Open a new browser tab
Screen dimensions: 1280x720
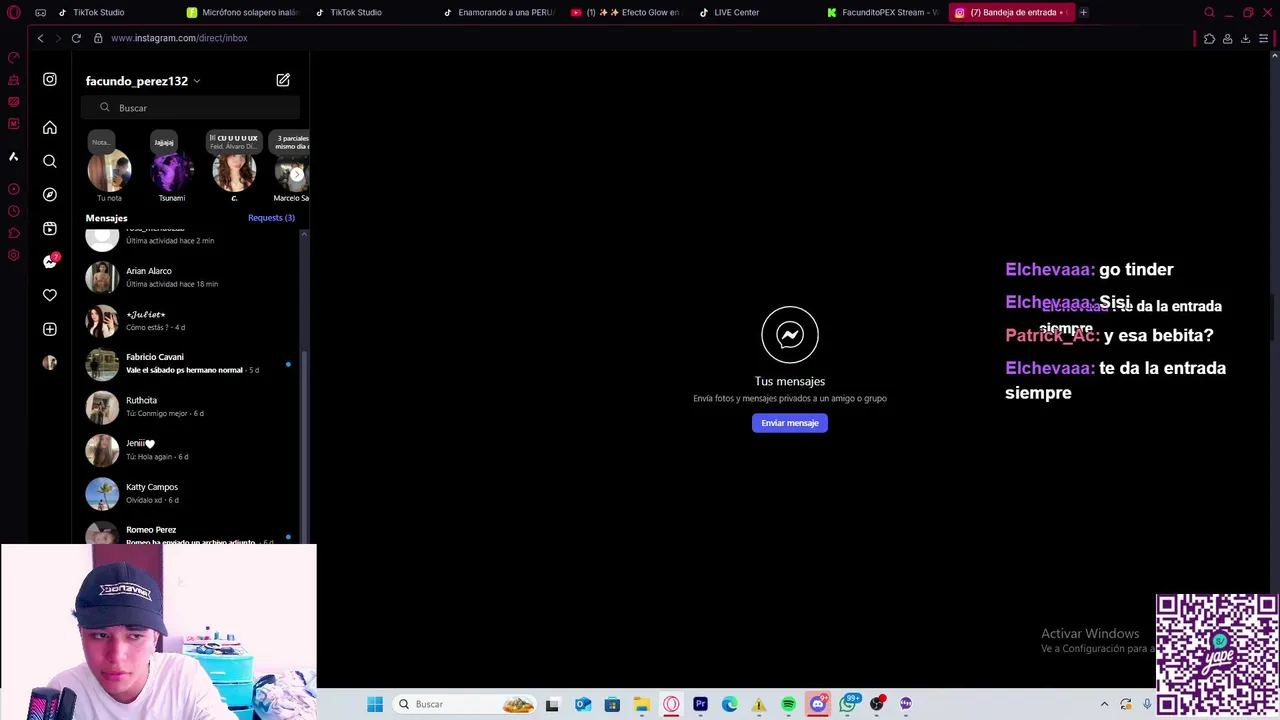point(1083,12)
